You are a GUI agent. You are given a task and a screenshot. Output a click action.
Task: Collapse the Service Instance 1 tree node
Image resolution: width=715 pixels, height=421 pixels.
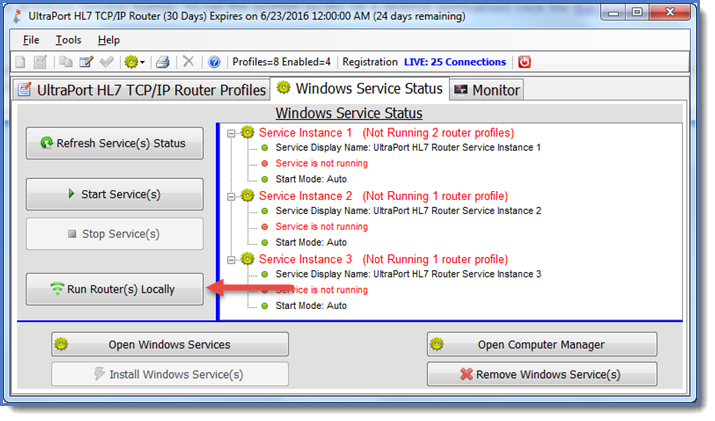(232, 133)
